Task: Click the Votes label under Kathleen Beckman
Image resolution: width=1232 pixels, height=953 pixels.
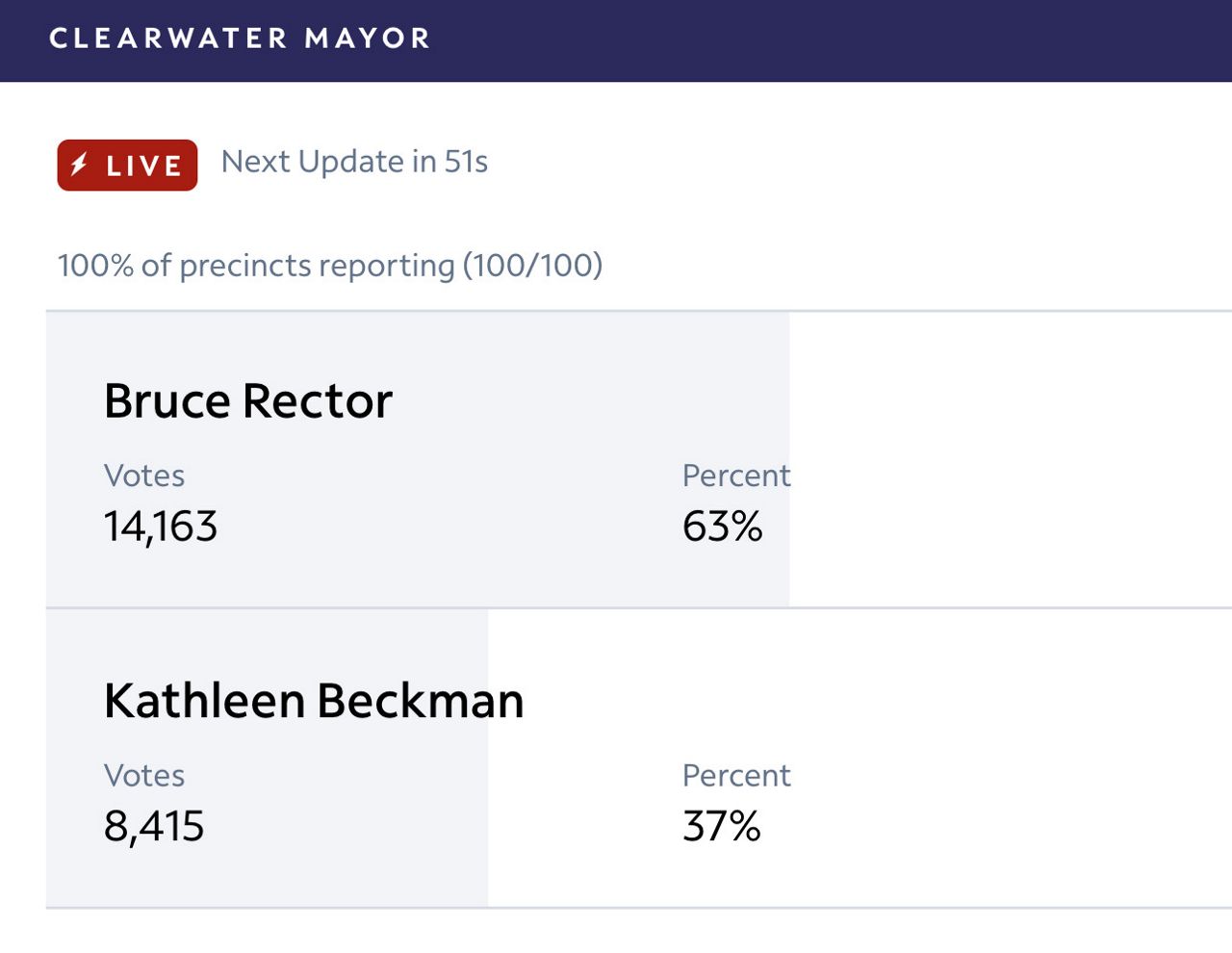Action: click(x=144, y=775)
